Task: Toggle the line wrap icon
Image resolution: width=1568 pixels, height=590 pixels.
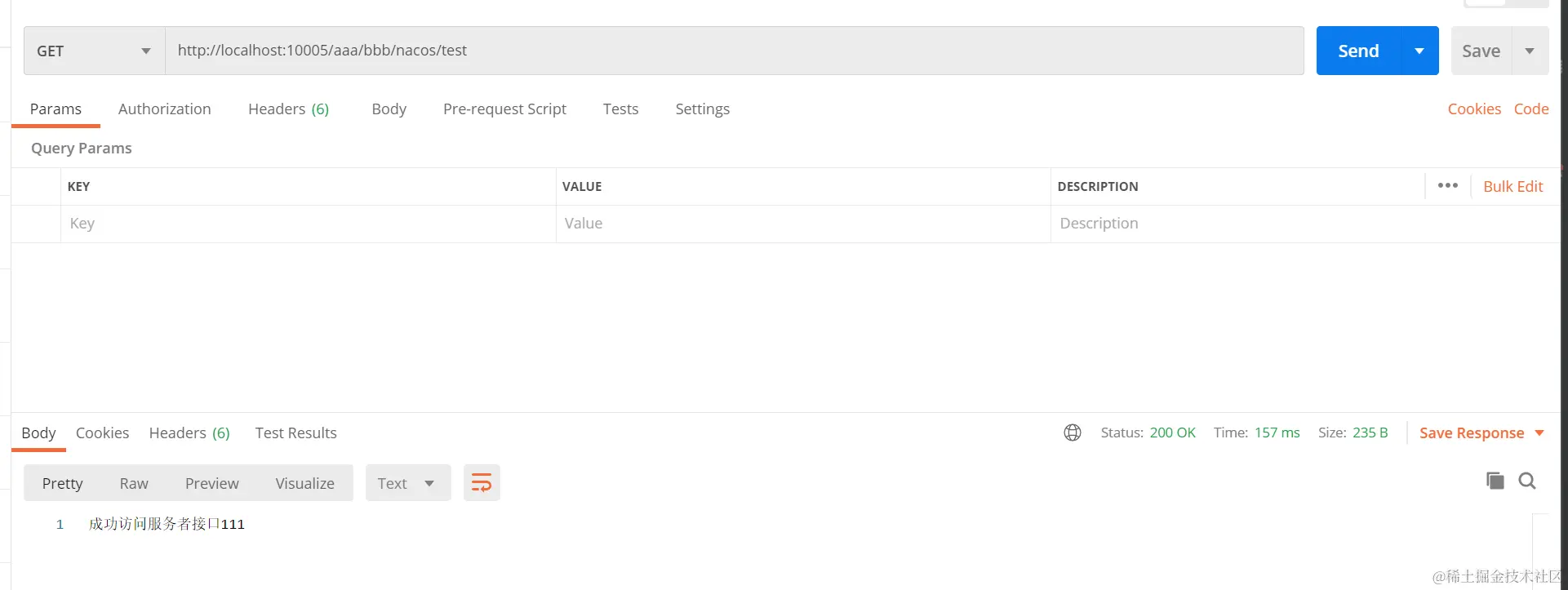Action: pos(482,483)
